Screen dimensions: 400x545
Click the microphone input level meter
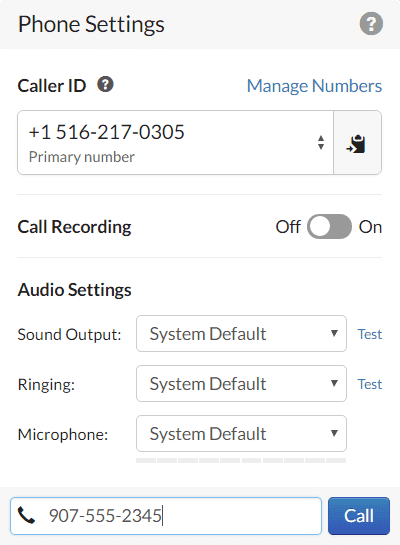click(241, 461)
